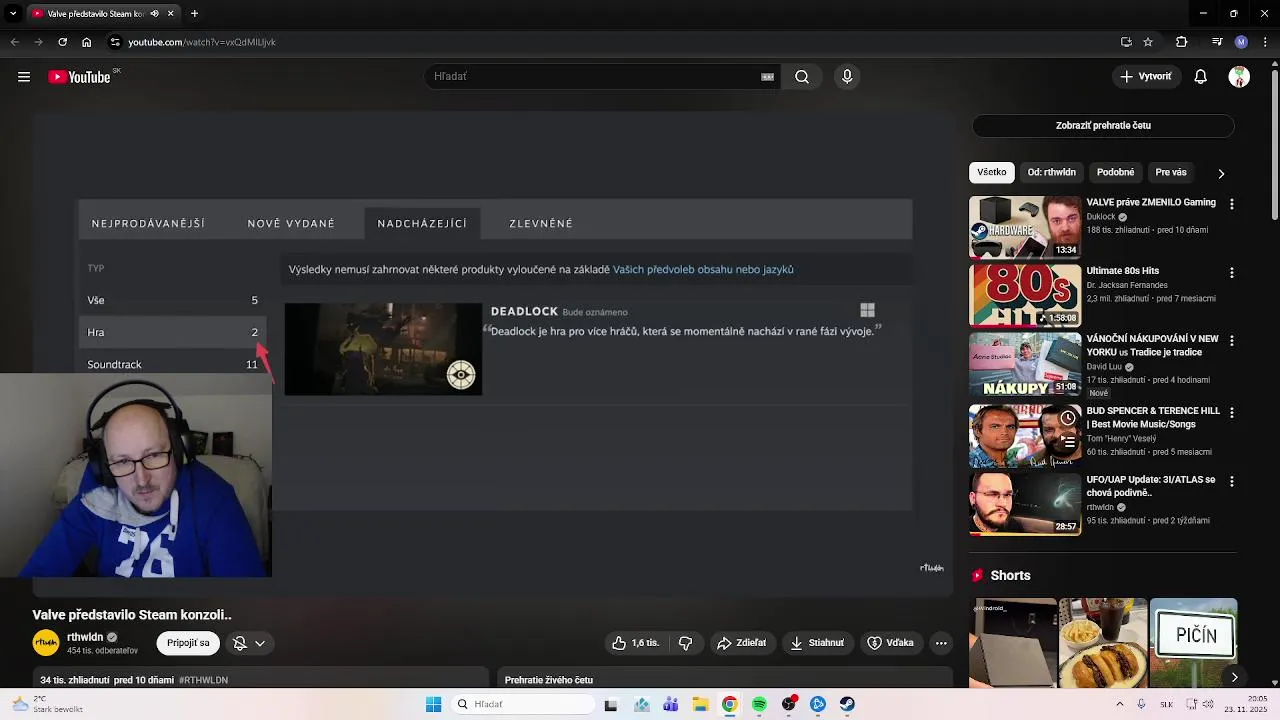Viewport: 1280px width, 720px height.
Task: Open UFO/UAP Update video thumbnail
Action: pos(1025,504)
